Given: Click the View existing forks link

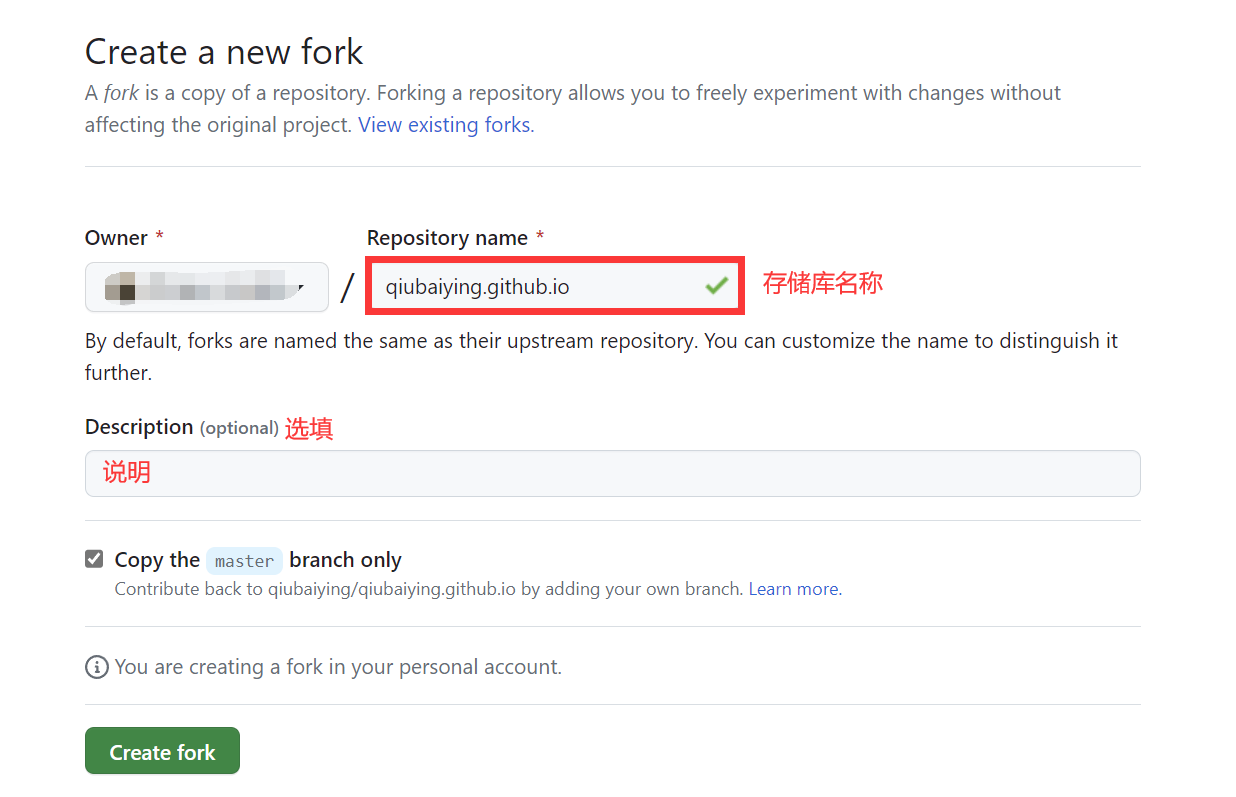Looking at the screenshot, I should point(446,125).
